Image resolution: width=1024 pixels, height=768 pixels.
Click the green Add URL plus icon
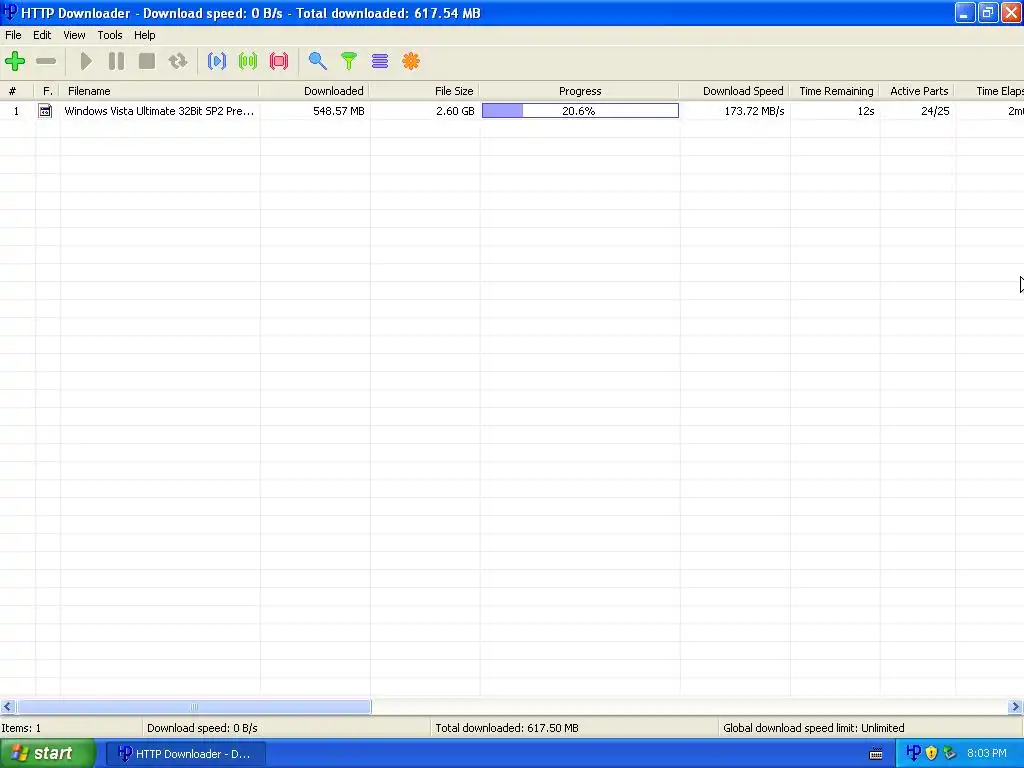pos(15,61)
